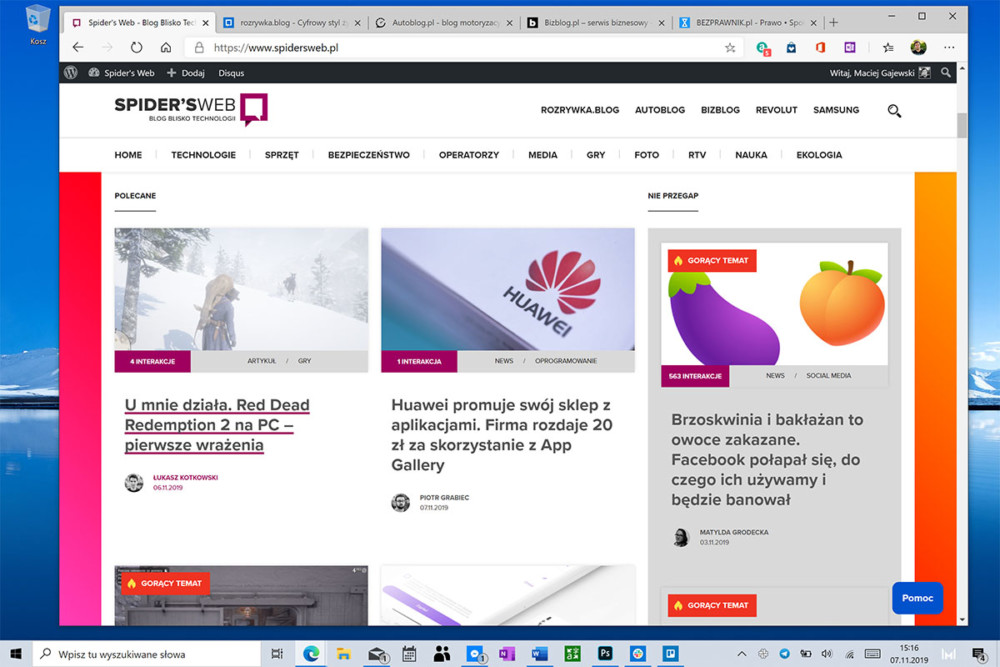Open the Recycle Bin (Kosz) desktop icon
This screenshot has height=667, width=1000.
click(x=38, y=26)
